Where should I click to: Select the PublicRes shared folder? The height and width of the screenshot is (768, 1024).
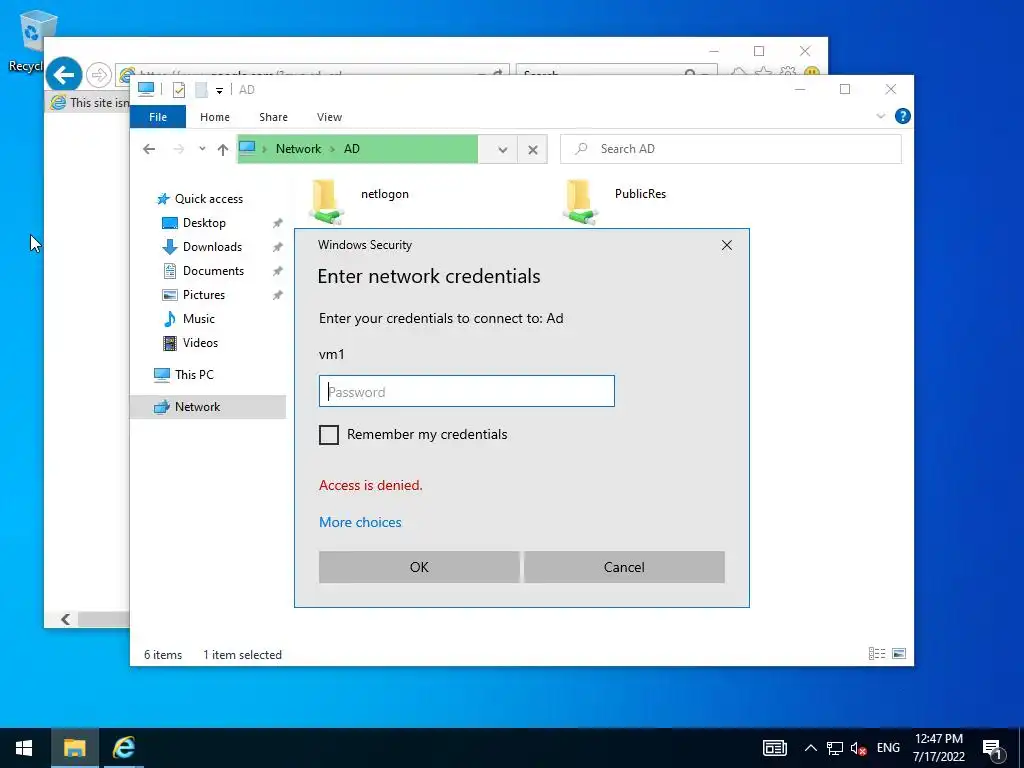(x=615, y=201)
